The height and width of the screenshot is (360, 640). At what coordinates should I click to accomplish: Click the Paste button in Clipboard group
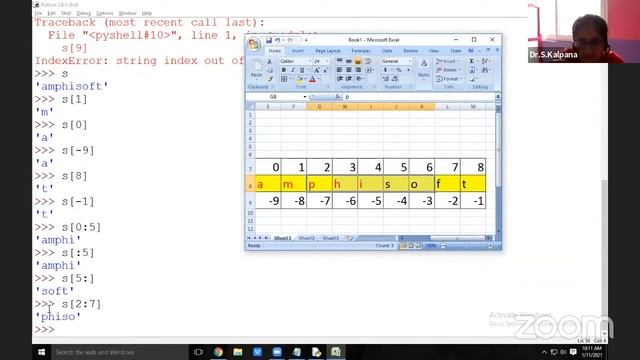pyautogui.click(x=256, y=69)
